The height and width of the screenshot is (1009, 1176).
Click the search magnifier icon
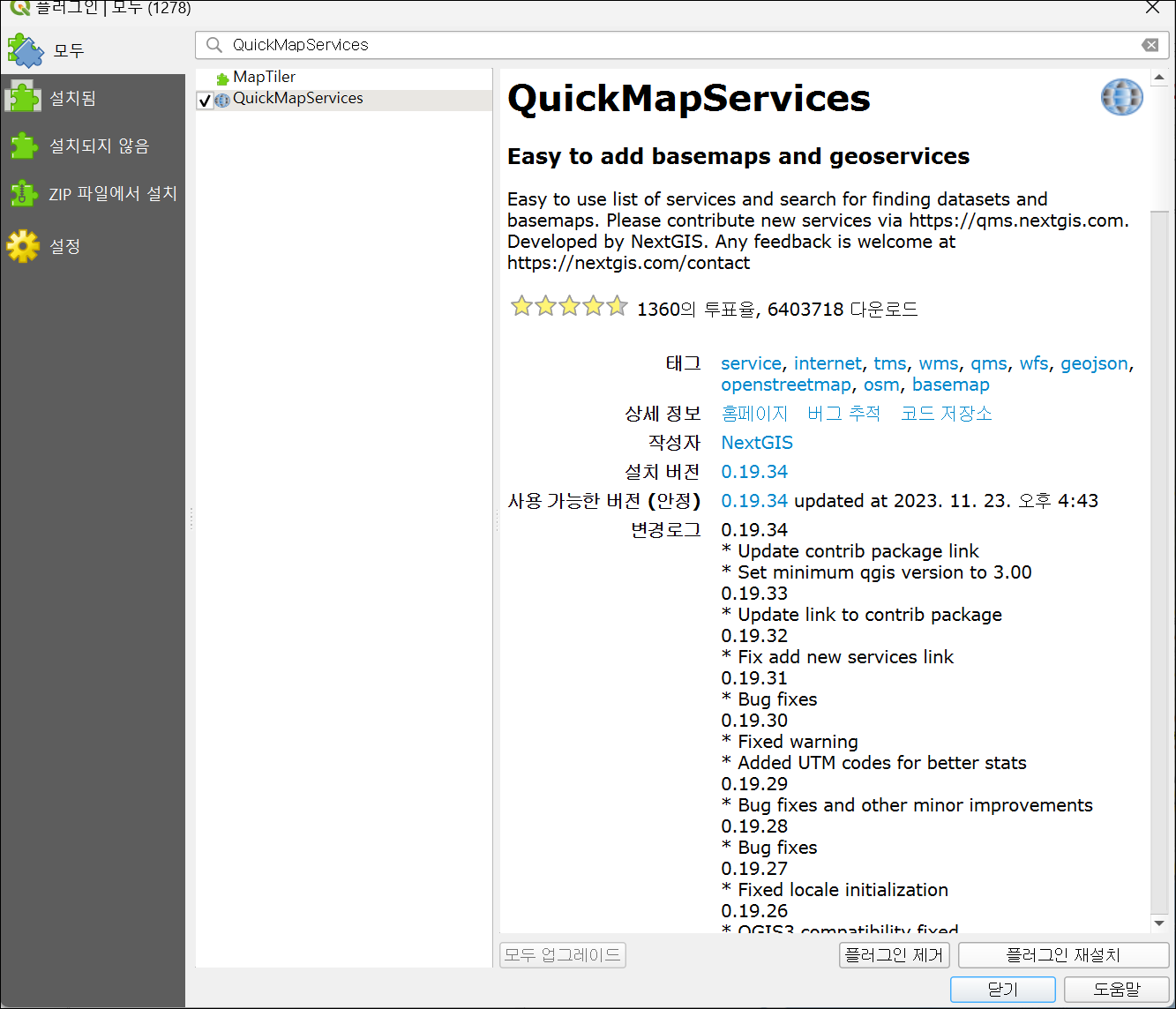click(213, 45)
